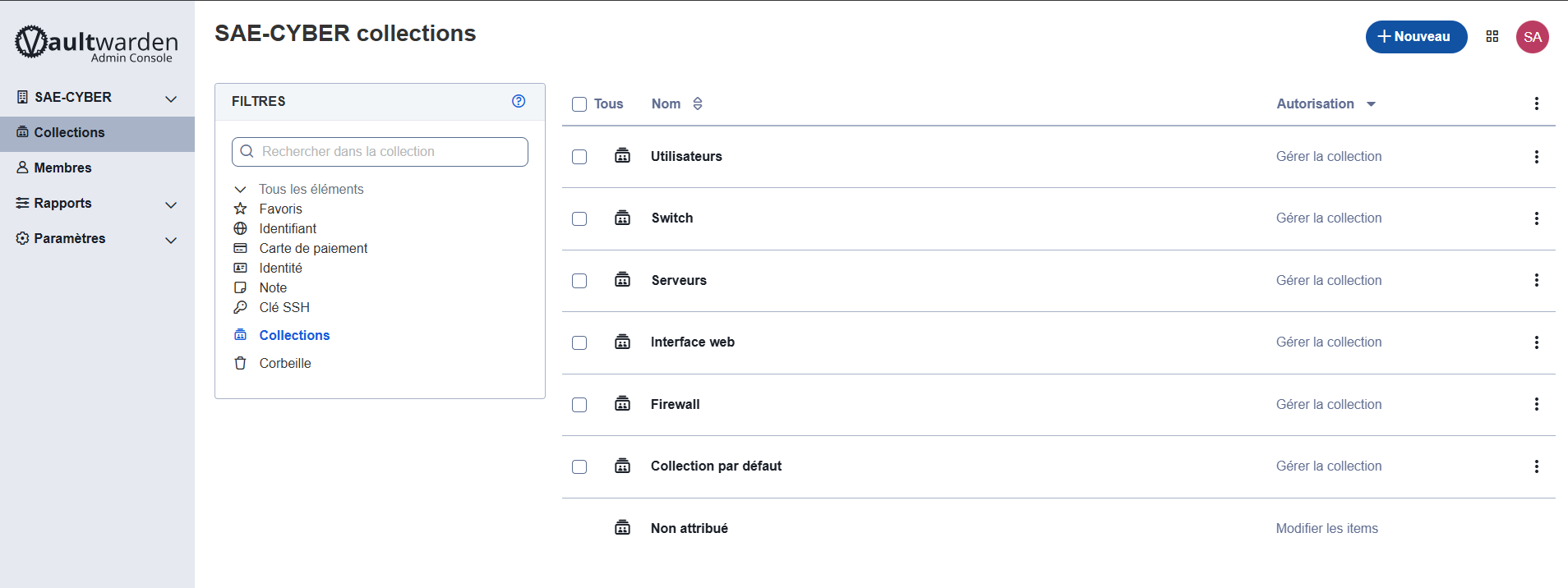Image resolution: width=1568 pixels, height=588 pixels.
Task: Click the Serveurs collection icon
Action: 623,280
